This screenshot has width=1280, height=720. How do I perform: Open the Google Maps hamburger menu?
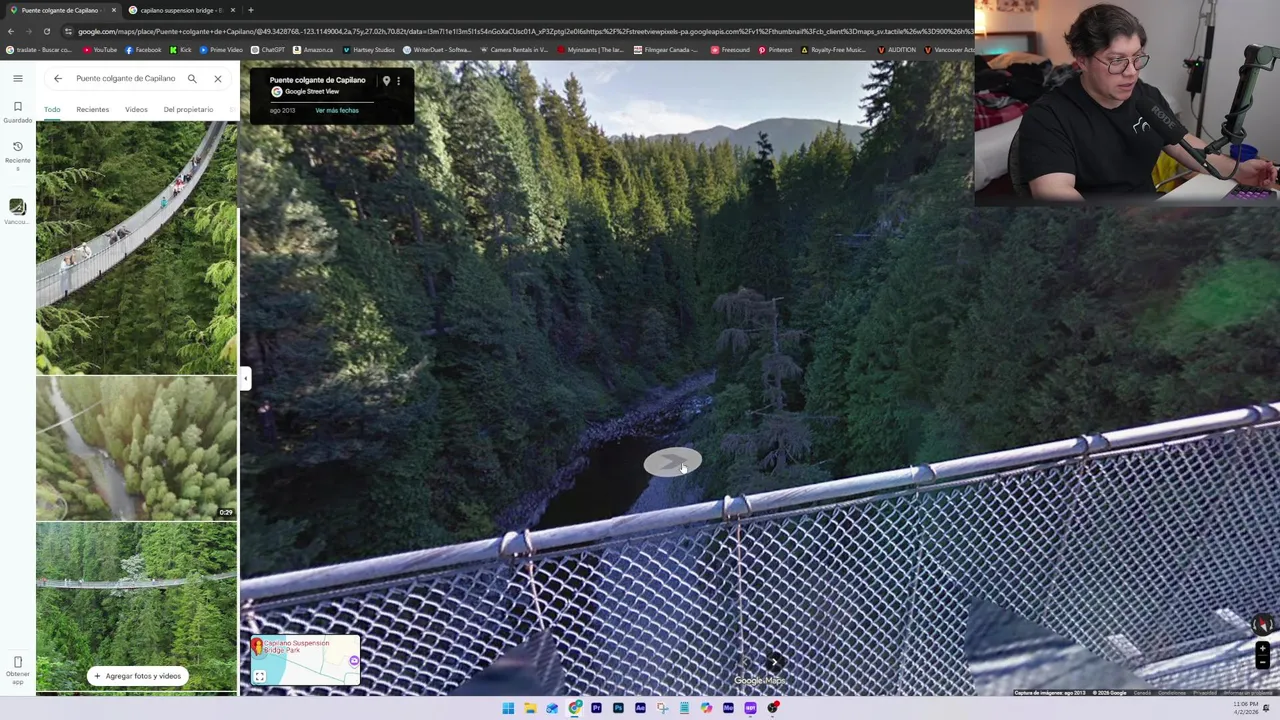click(17, 78)
